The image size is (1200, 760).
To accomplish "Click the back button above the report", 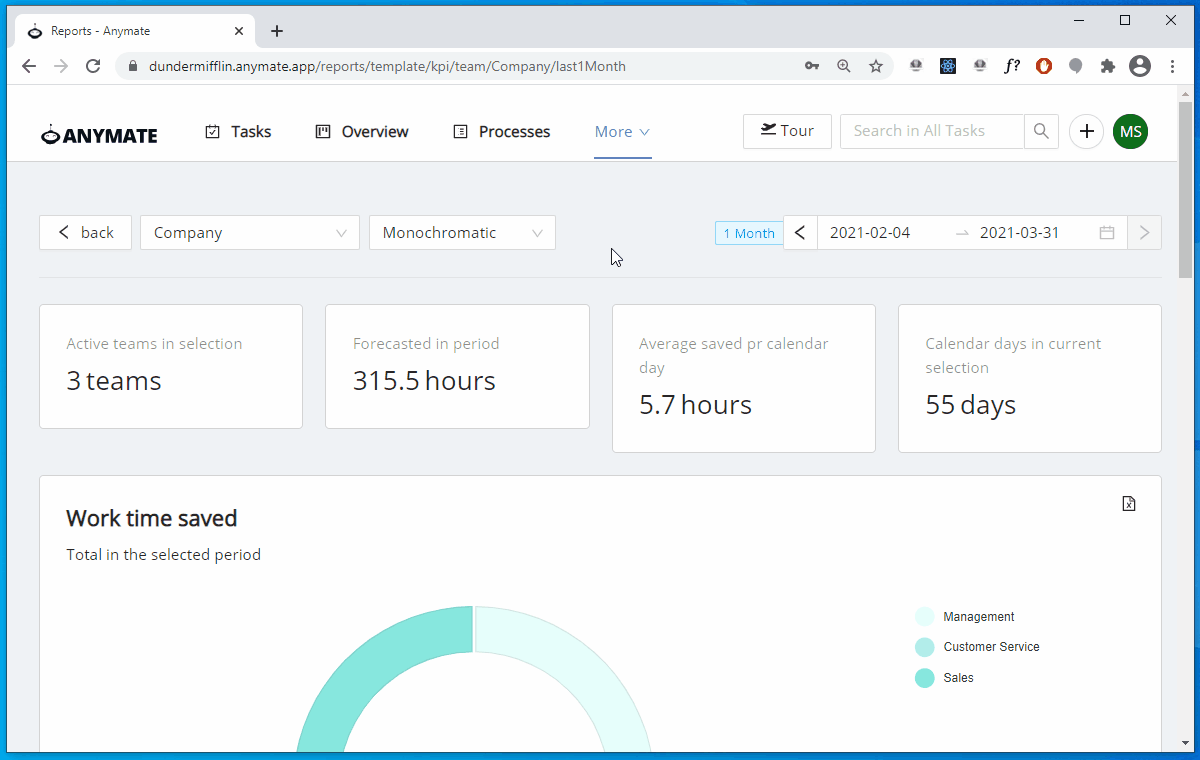I will coord(85,232).
